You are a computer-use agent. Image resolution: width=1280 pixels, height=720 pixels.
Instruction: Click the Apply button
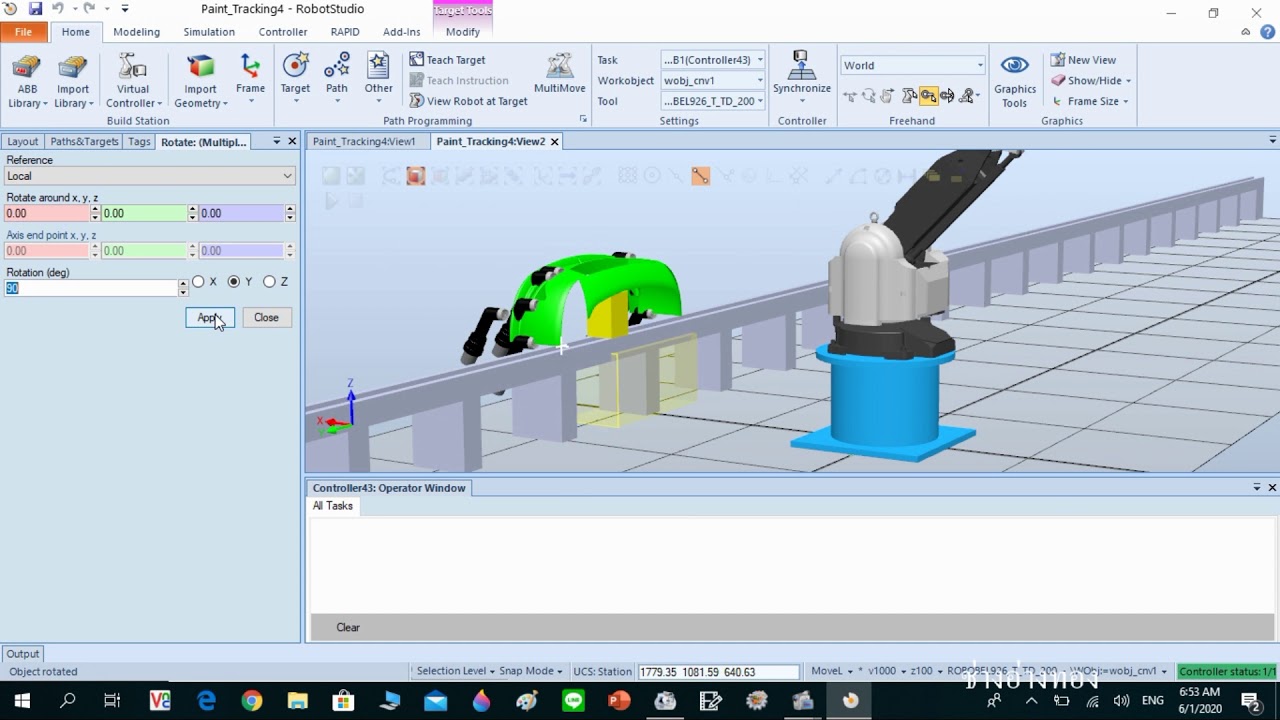coord(210,318)
